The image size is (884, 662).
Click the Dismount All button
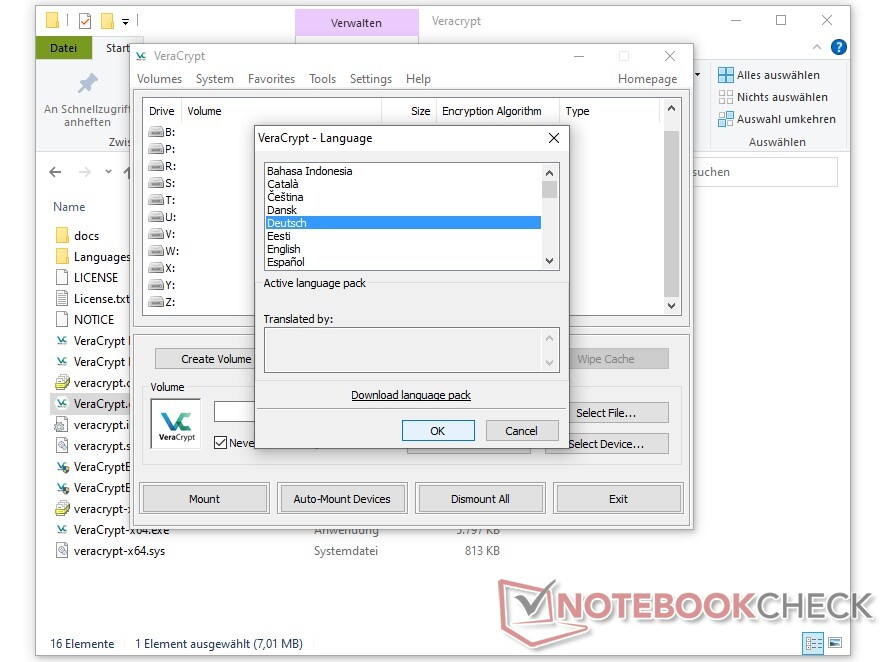click(x=480, y=498)
